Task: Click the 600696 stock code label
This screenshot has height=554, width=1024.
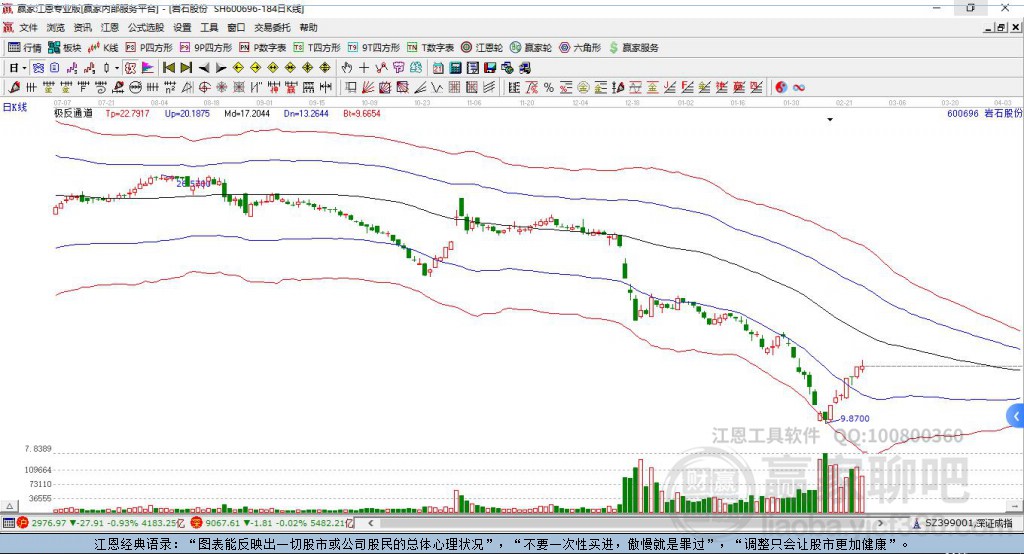Action: pos(963,114)
